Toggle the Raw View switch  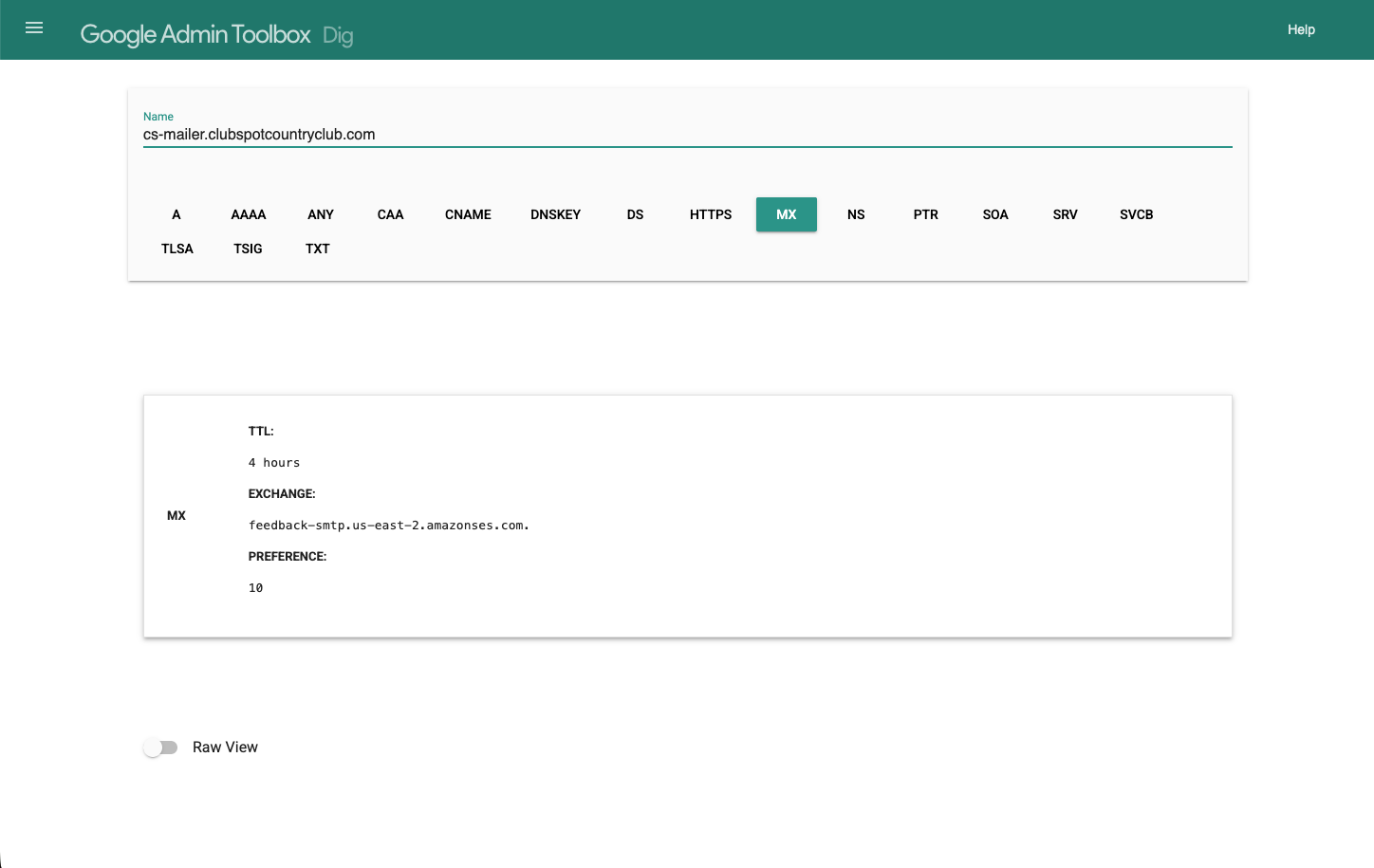[161, 748]
